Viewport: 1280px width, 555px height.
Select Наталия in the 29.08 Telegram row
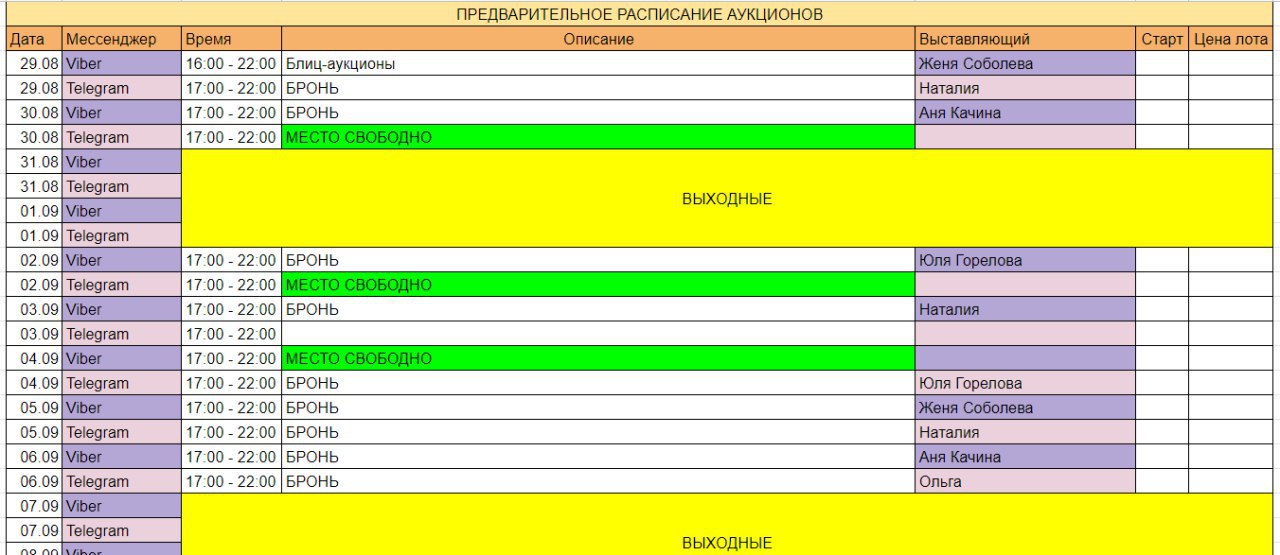1025,88
